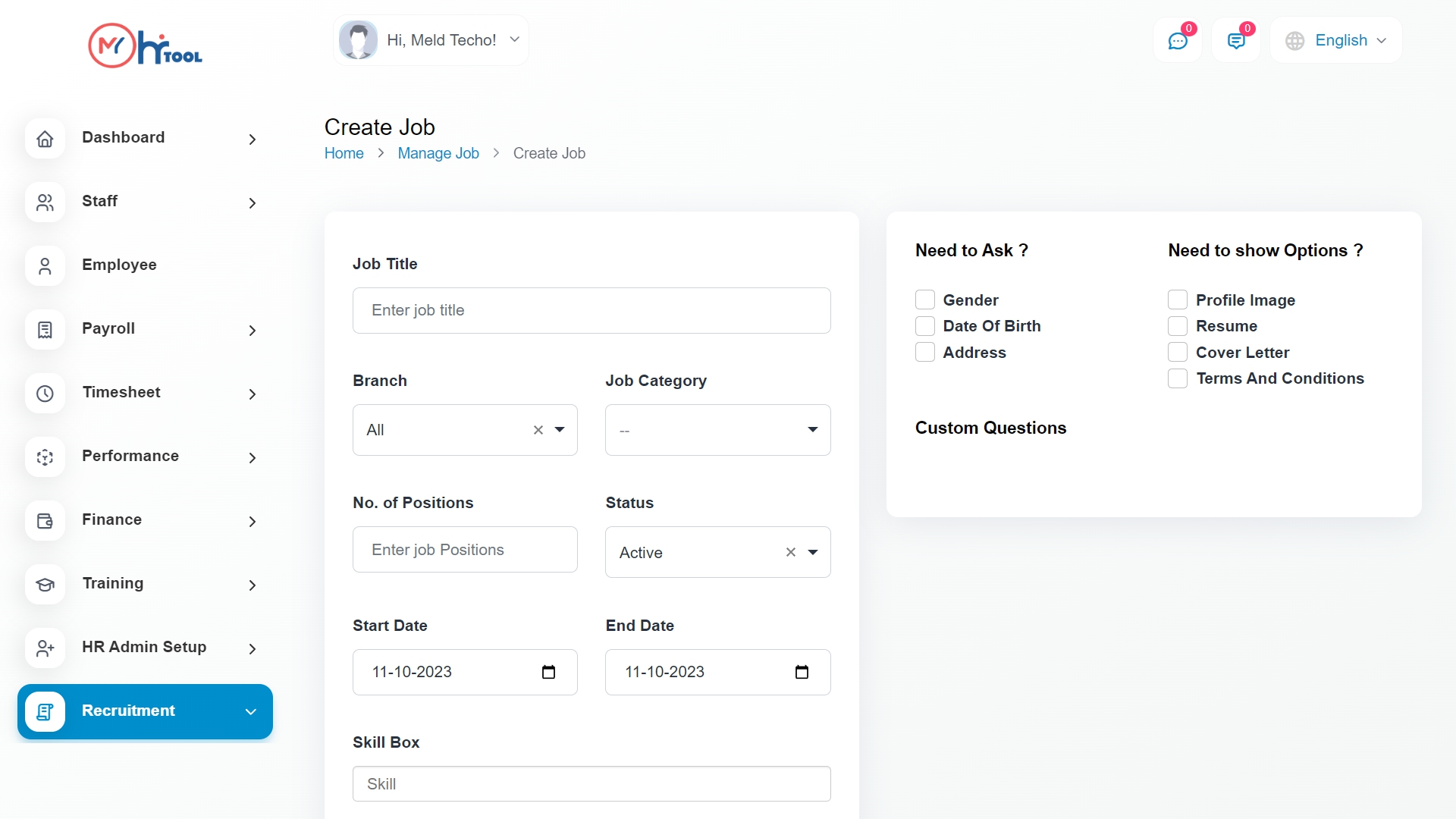Collapse the Recruitment menu chevron
Viewport: 1456px width, 819px height.
point(250,712)
